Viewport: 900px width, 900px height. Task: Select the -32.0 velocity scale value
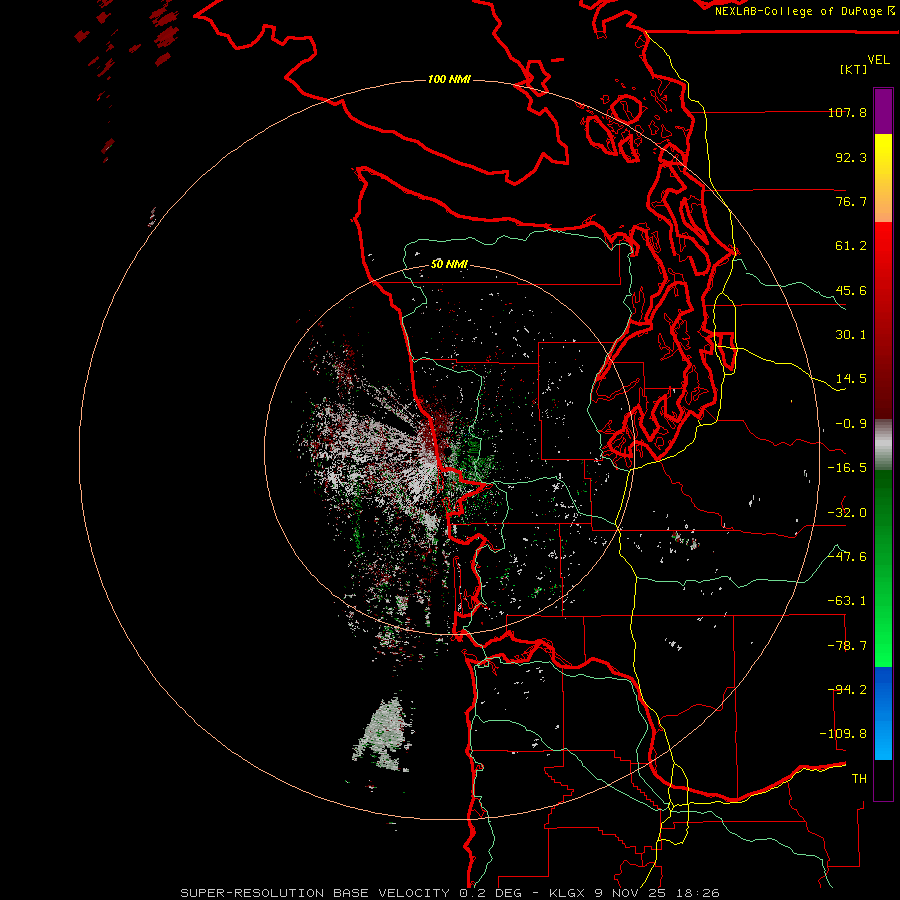coord(847,513)
